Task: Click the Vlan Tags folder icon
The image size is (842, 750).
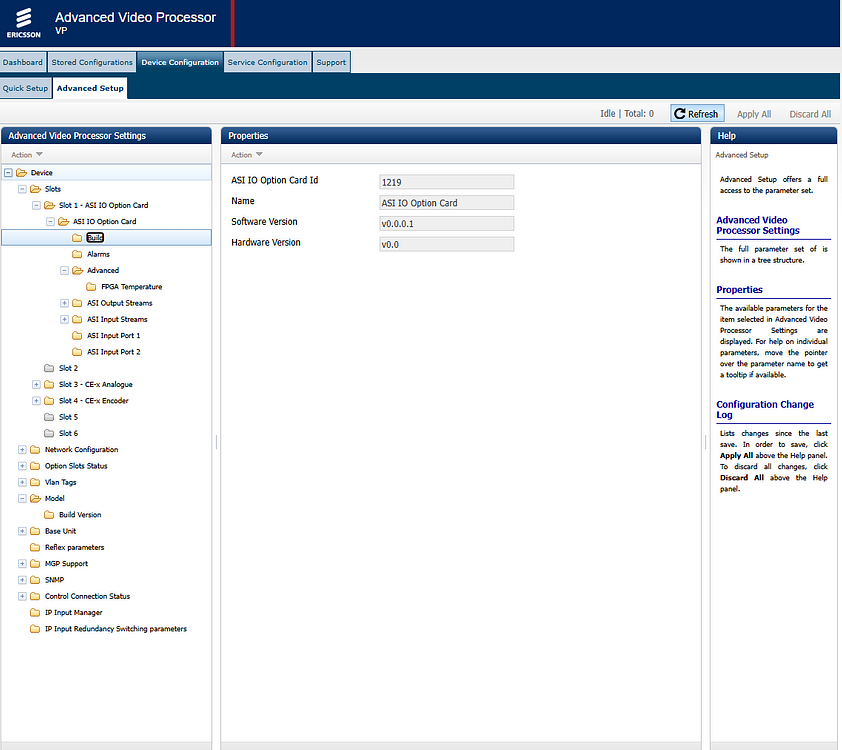Action: [35, 482]
